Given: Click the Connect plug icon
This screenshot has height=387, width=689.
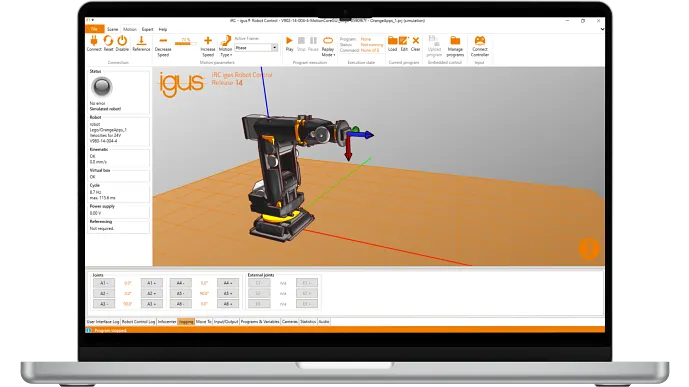Looking at the screenshot, I should pos(94,41).
